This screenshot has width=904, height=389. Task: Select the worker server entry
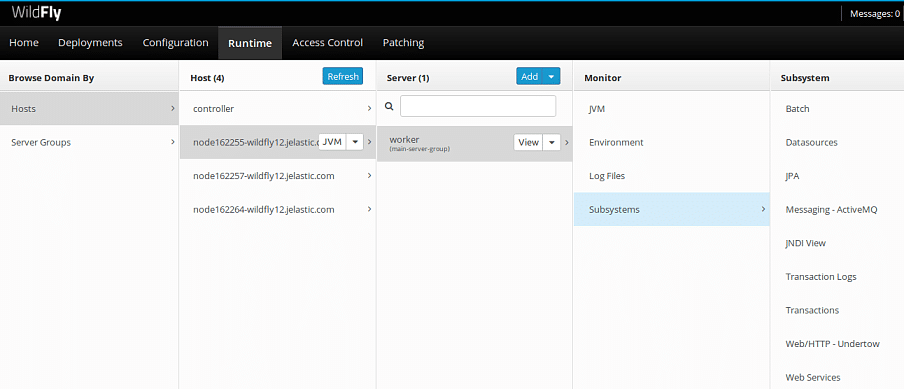coord(474,143)
